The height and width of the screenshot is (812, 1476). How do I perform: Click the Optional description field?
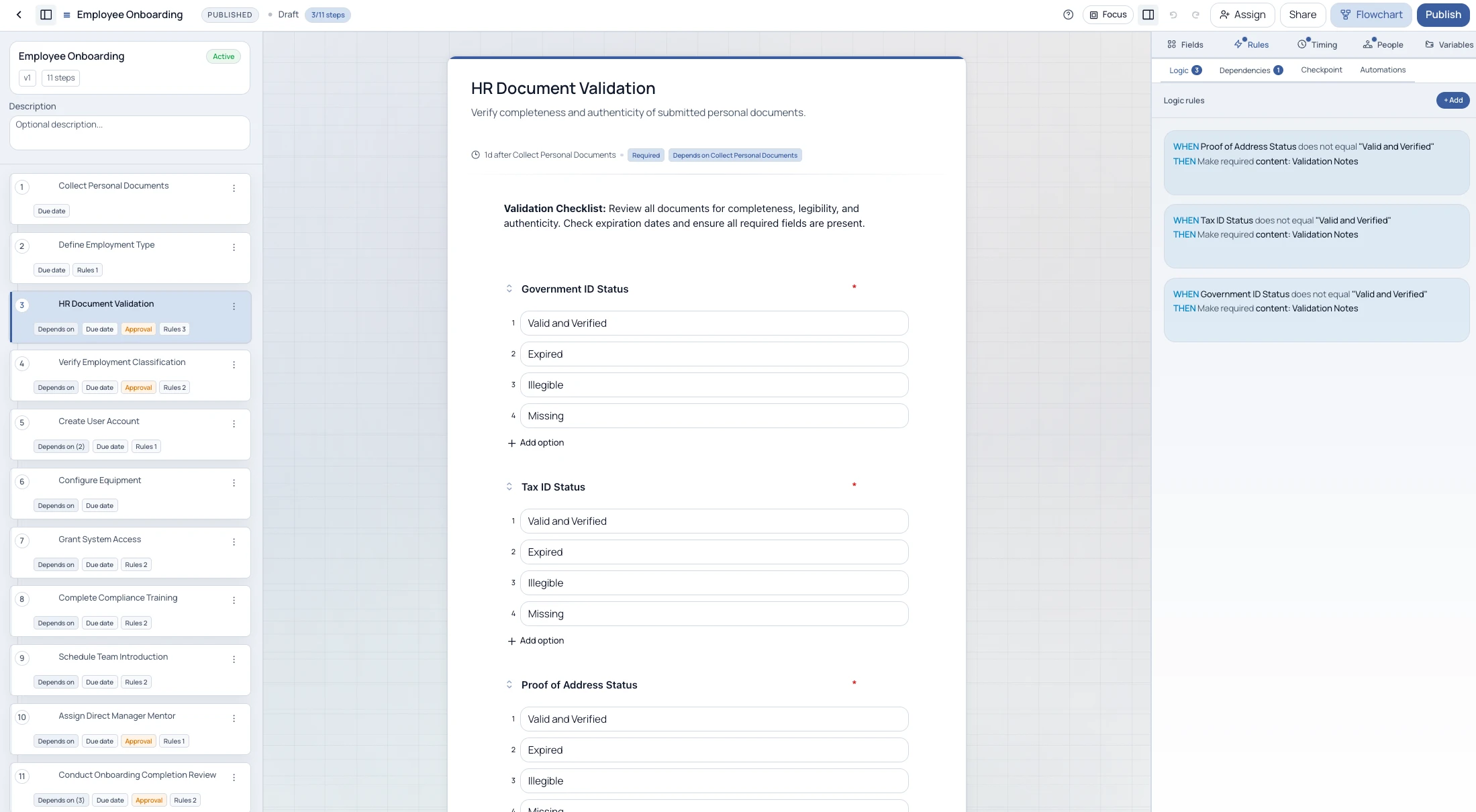[x=130, y=133]
